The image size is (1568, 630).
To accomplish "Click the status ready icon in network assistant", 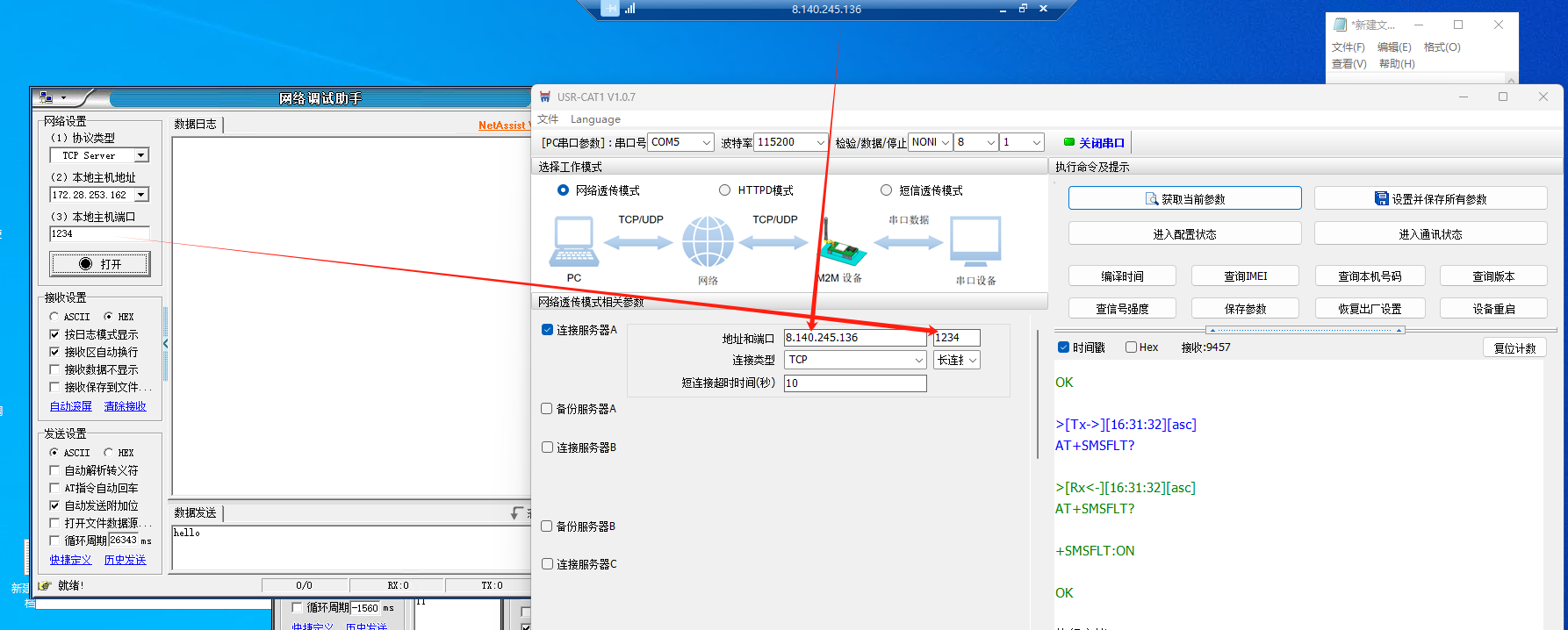I will (45, 585).
